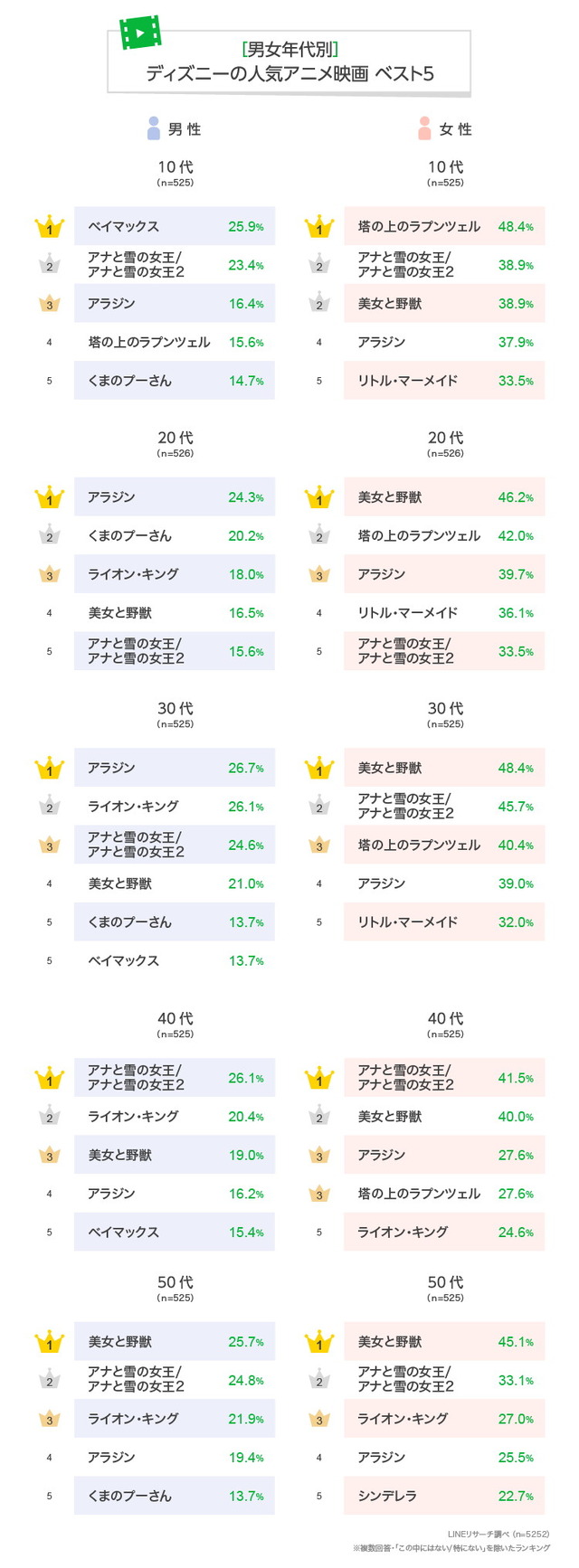Click the 男性 column heading

point(185,129)
